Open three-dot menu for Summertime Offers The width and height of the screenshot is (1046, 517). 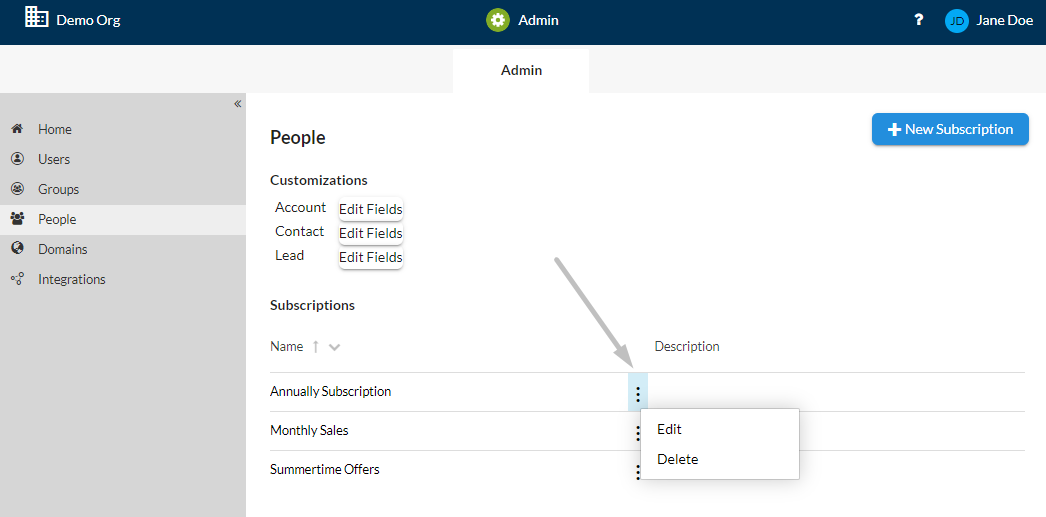tap(638, 473)
